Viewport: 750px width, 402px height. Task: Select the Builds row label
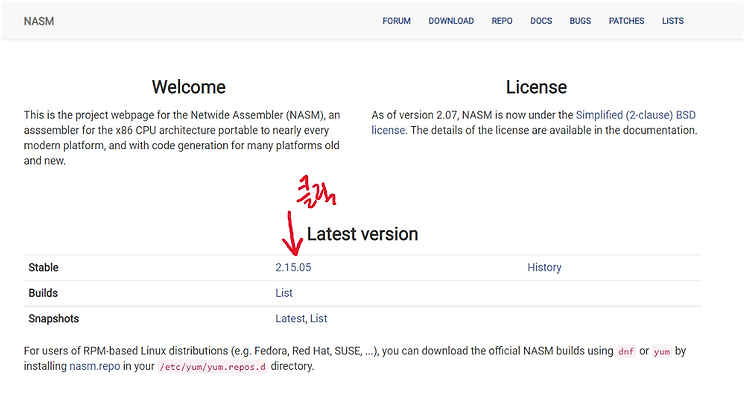(43, 293)
